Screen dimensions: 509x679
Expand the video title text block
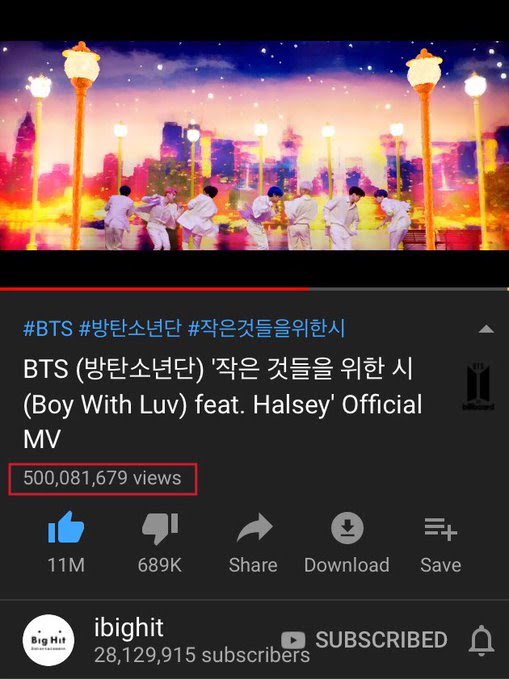pyautogui.click(x=223, y=403)
